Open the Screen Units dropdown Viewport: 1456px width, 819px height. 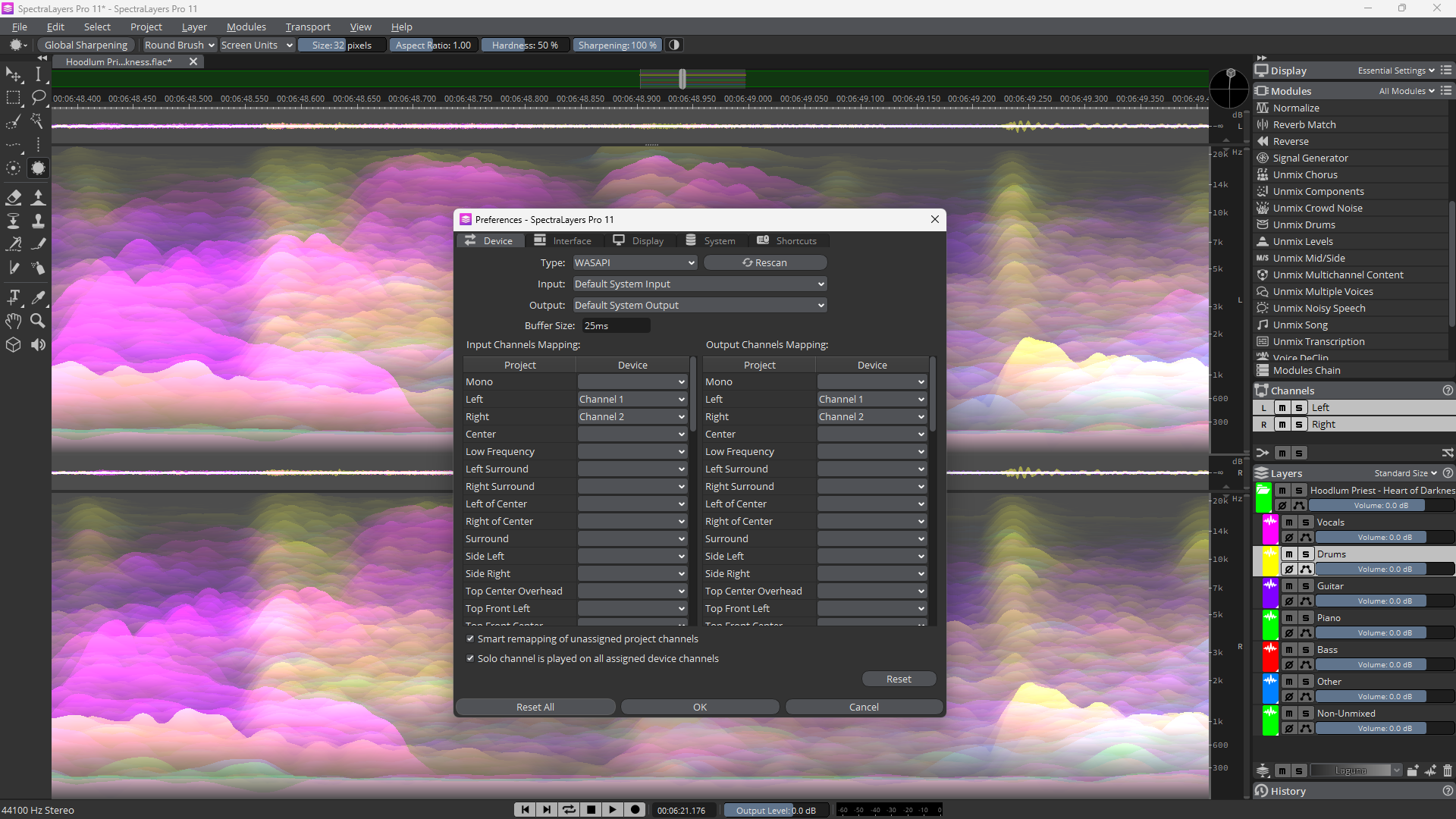(256, 45)
